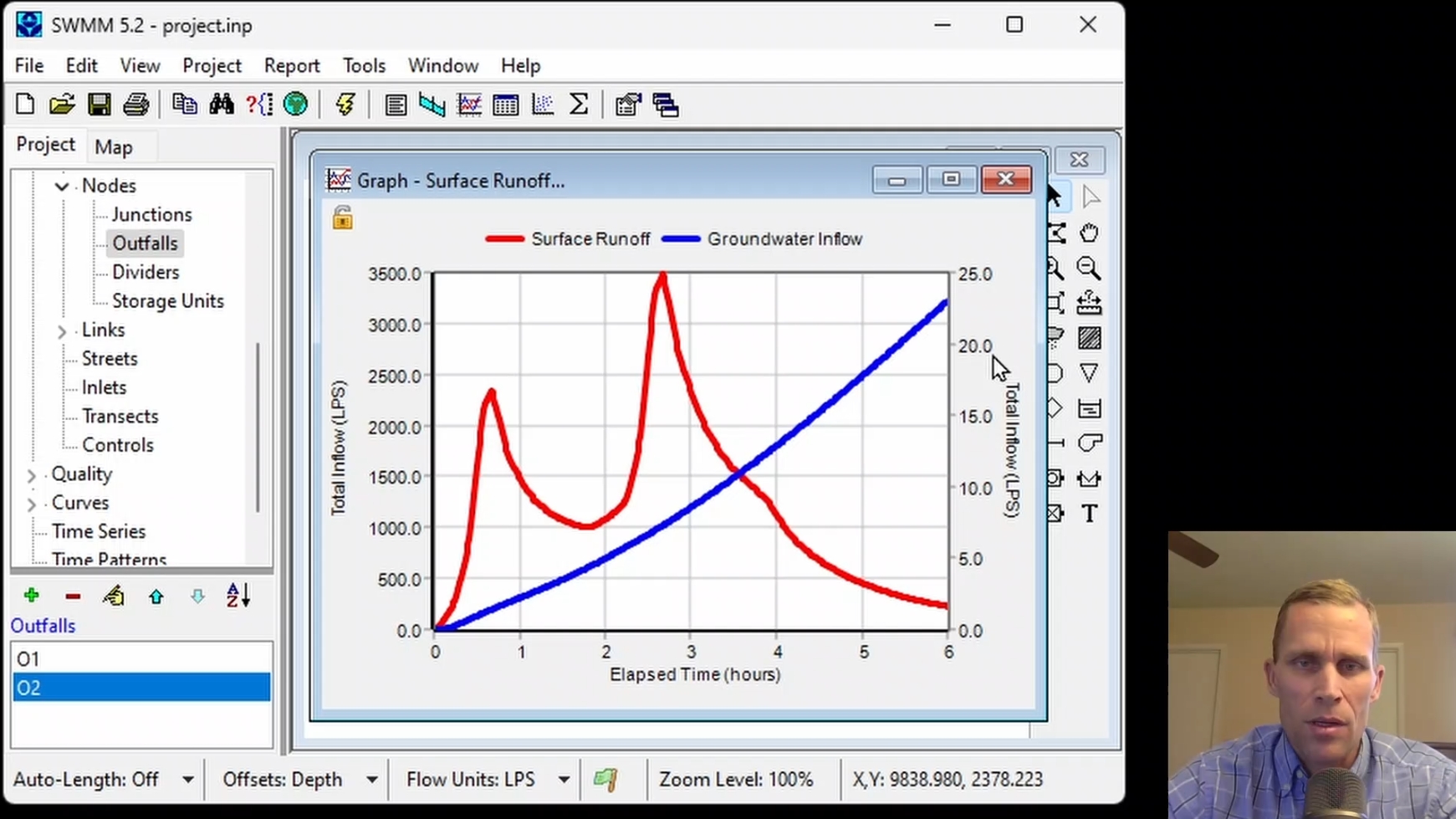
Task: Click the Time Series Plot toolbar icon
Action: pos(469,105)
